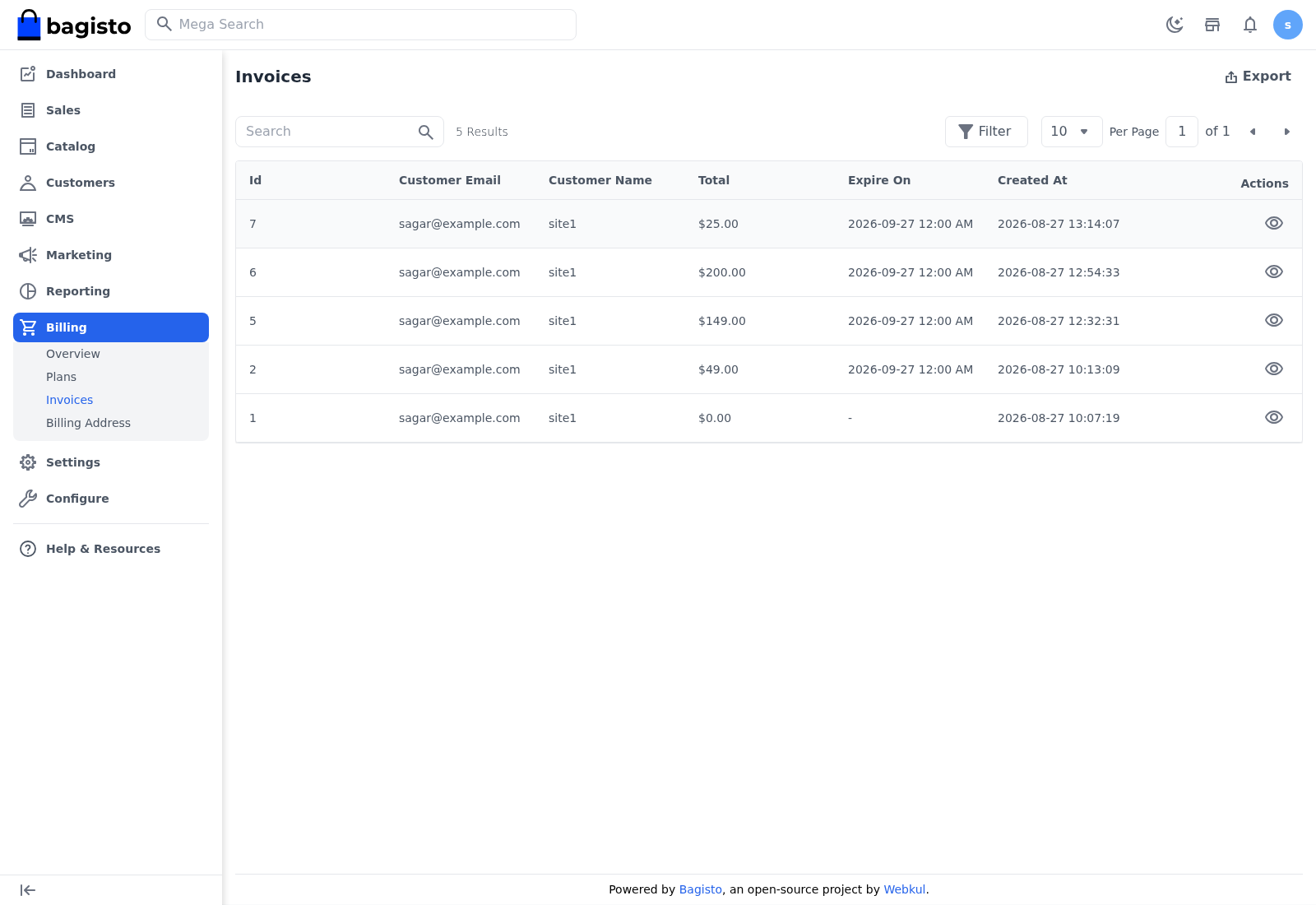Screen dimensions: 1316x905
Task: Click the $149.00 total cell
Action: click(x=722, y=321)
